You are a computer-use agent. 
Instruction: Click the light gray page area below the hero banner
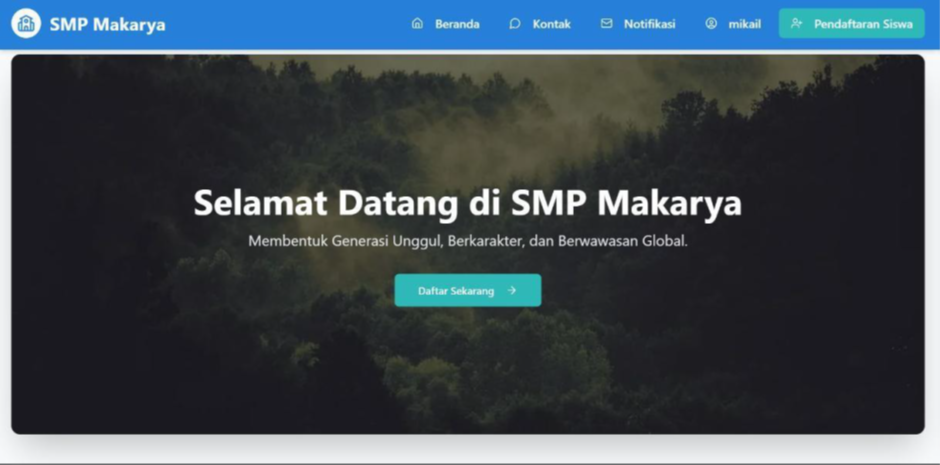(x=468, y=449)
